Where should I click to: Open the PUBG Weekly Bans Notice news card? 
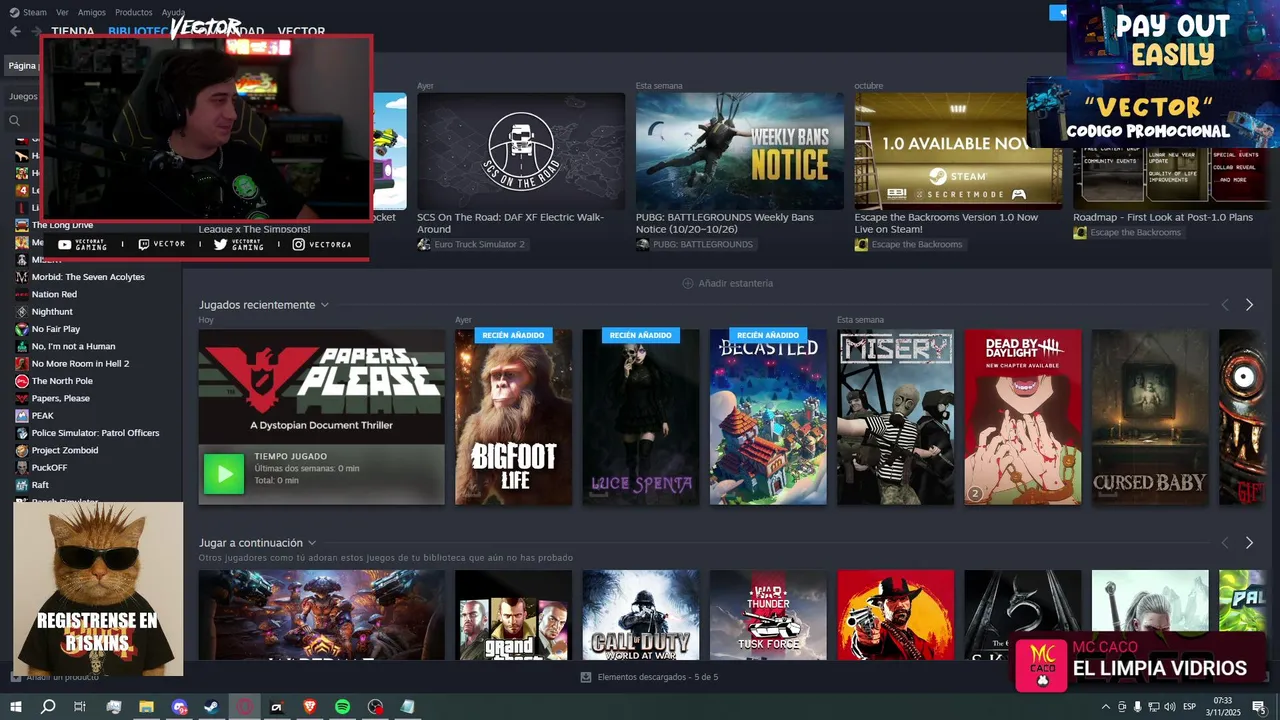(x=740, y=151)
